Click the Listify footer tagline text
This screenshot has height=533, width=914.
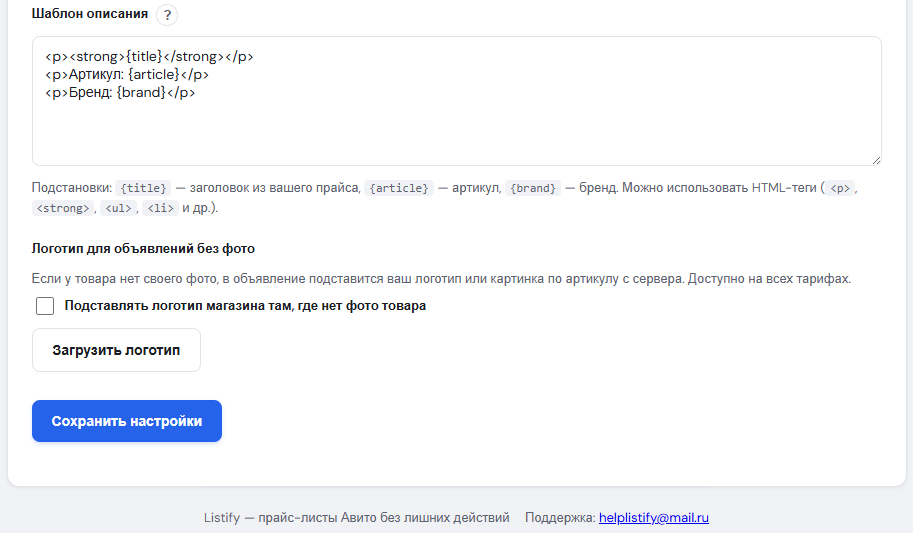(x=356, y=518)
